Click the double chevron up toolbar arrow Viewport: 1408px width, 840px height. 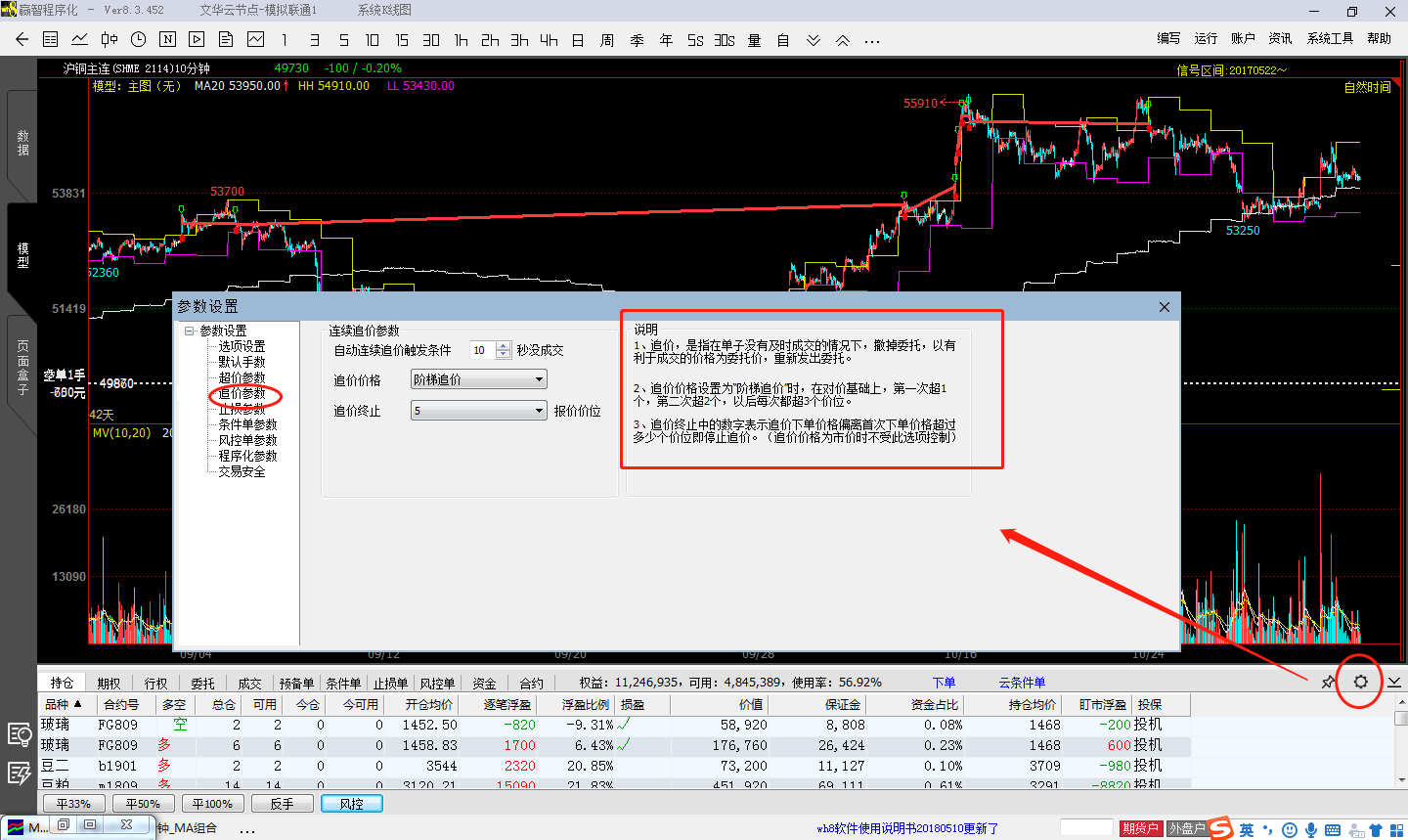pos(842,40)
